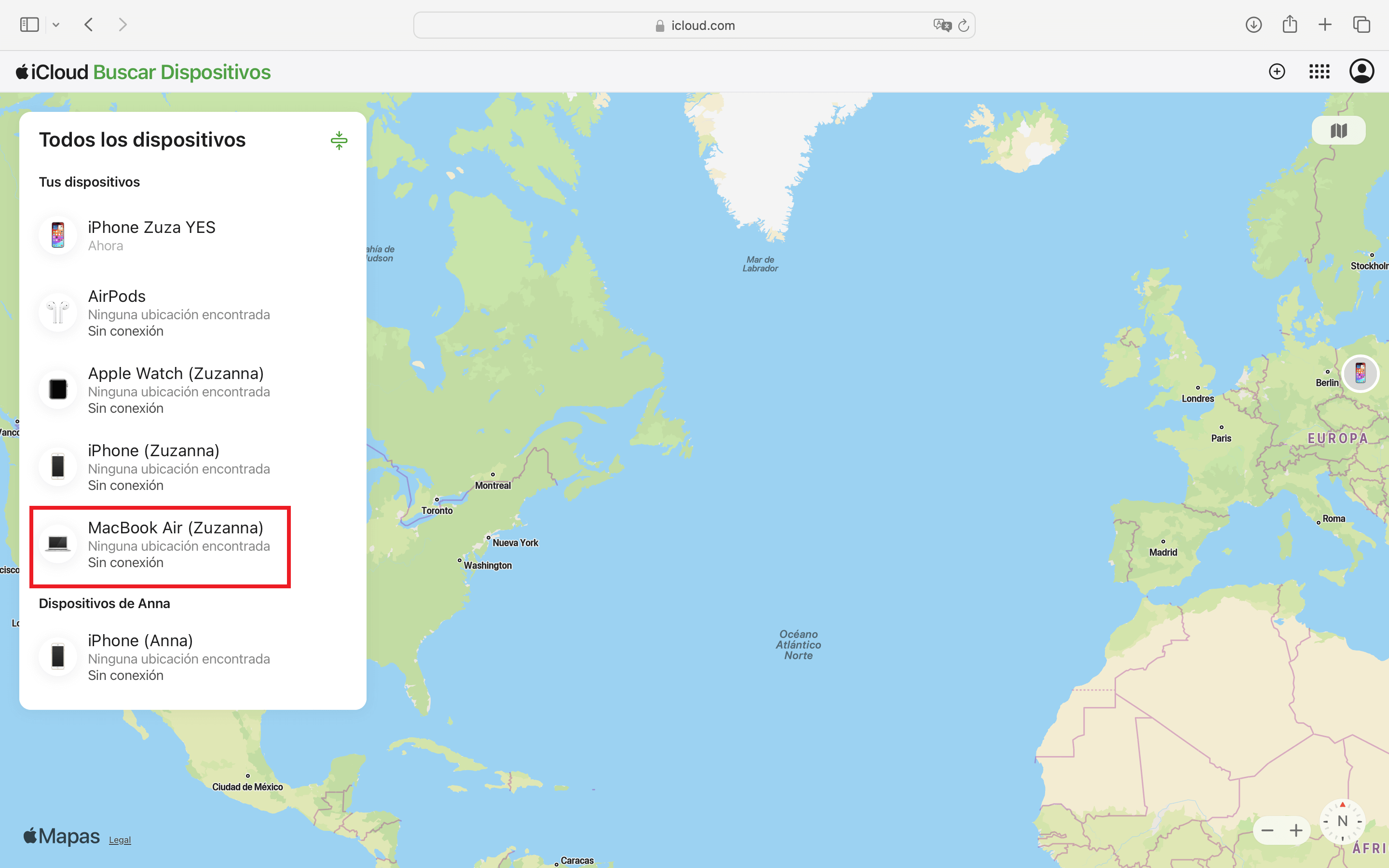Click the Londres map label
1389x868 pixels.
click(x=1198, y=398)
